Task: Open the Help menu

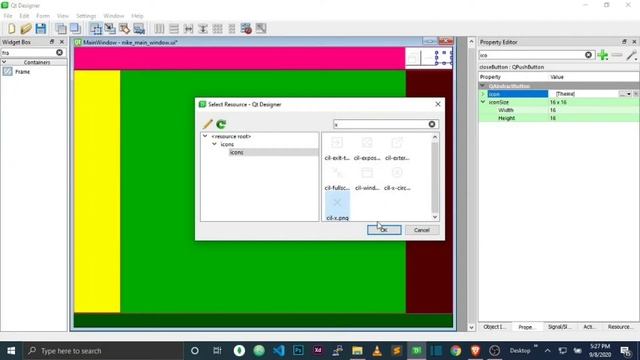Action: (137, 16)
